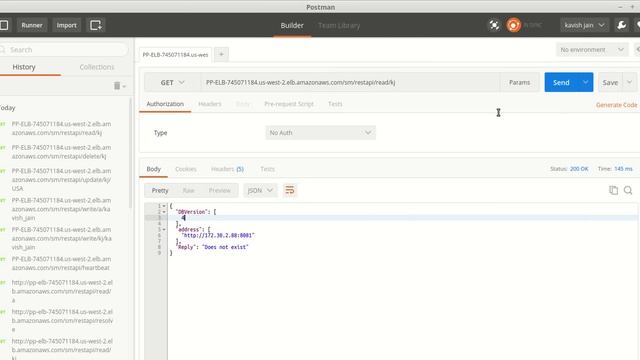The height and width of the screenshot is (360, 640).
Task: Open settings via the wrench icon
Action: [621, 25]
